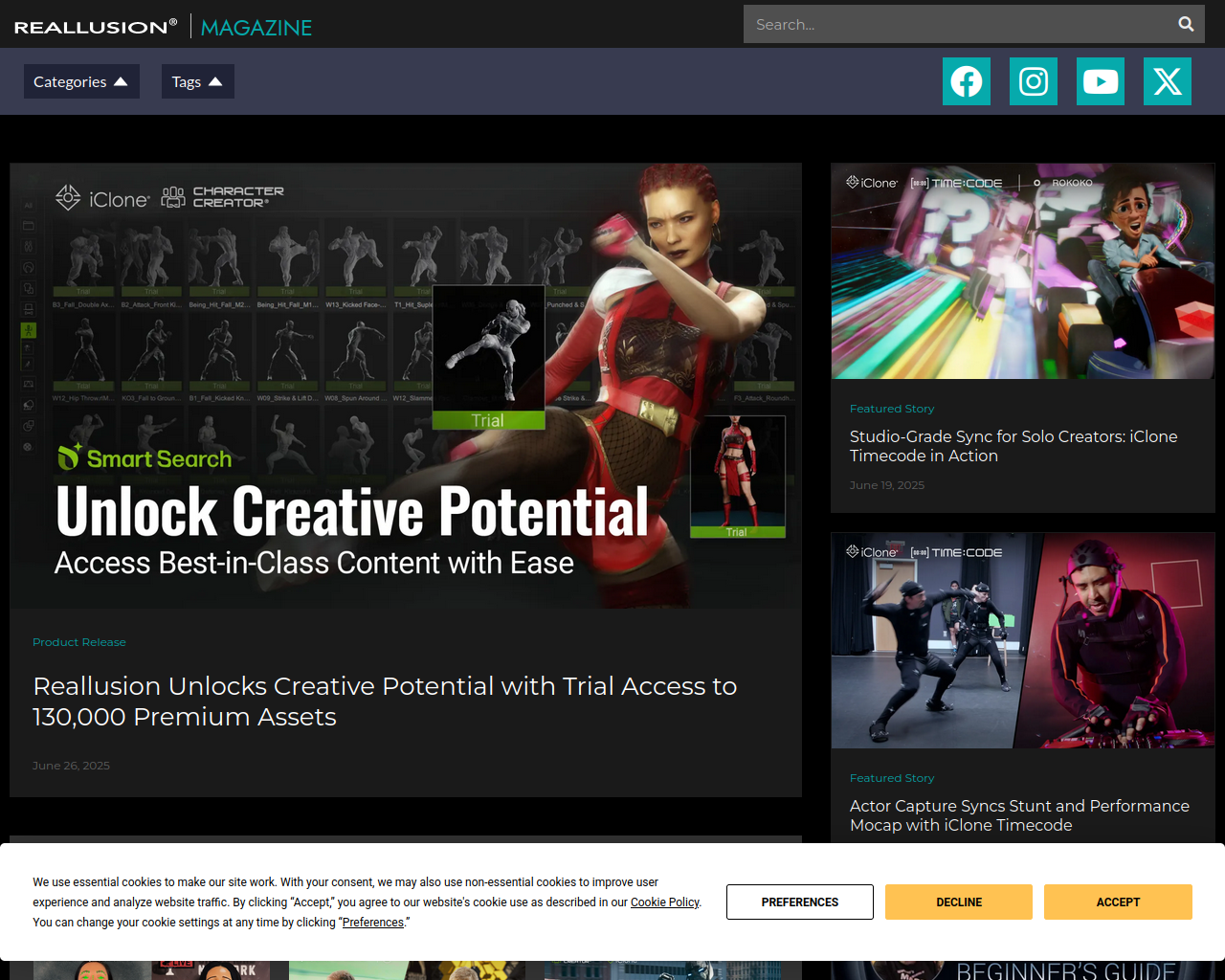Click Featured Story label above Actor Capture
This screenshot has width=1225, height=980.
[x=892, y=778]
